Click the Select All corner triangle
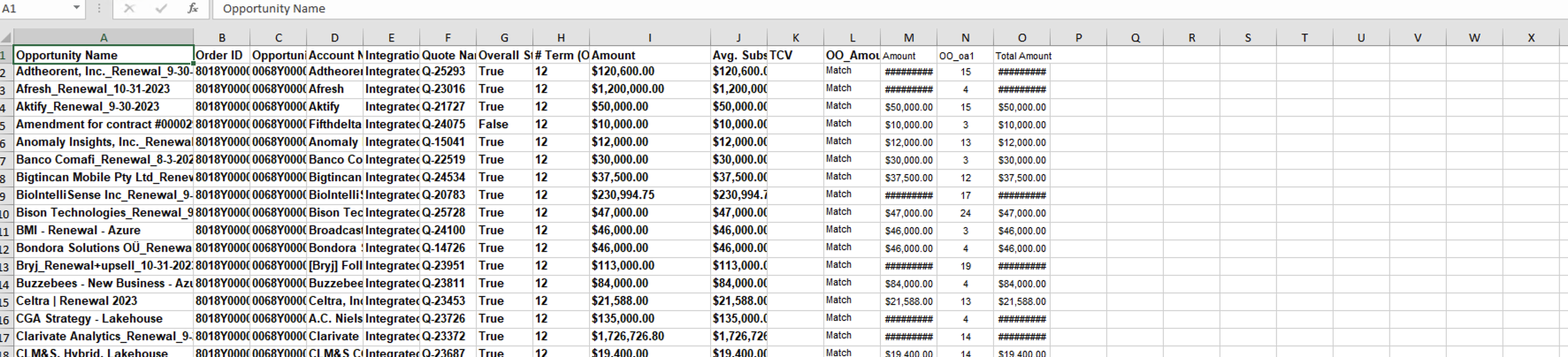Viewport: 1568px width, 357px height. coord(6,38)
